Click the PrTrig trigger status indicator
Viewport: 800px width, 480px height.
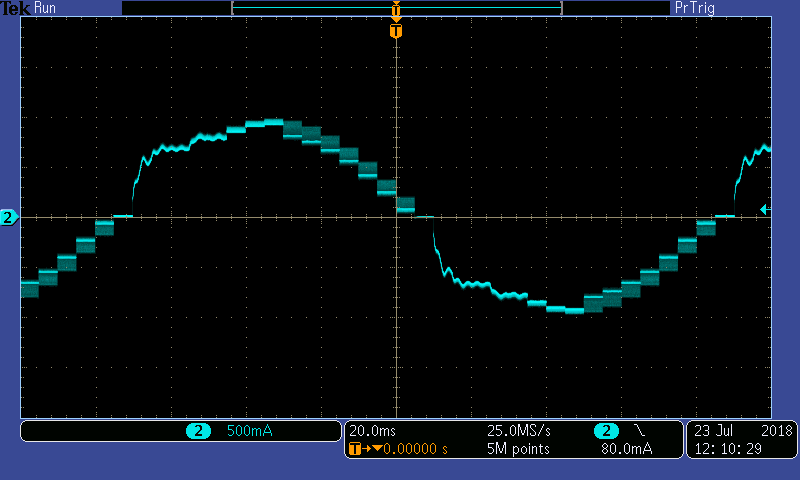696,8
